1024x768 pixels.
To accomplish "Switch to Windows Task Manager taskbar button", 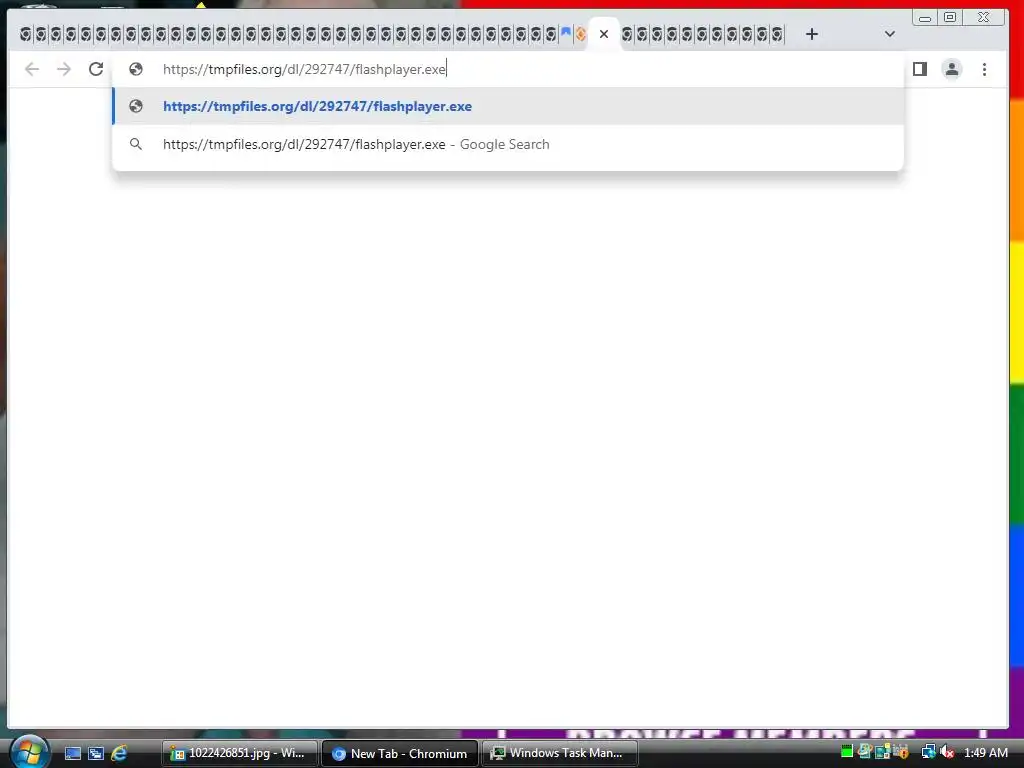I will 560,754.
